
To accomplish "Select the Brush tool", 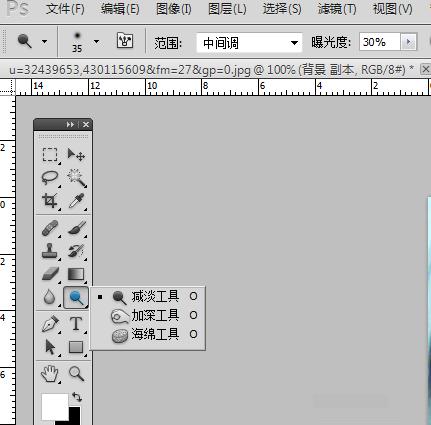I will pos(77,228).
